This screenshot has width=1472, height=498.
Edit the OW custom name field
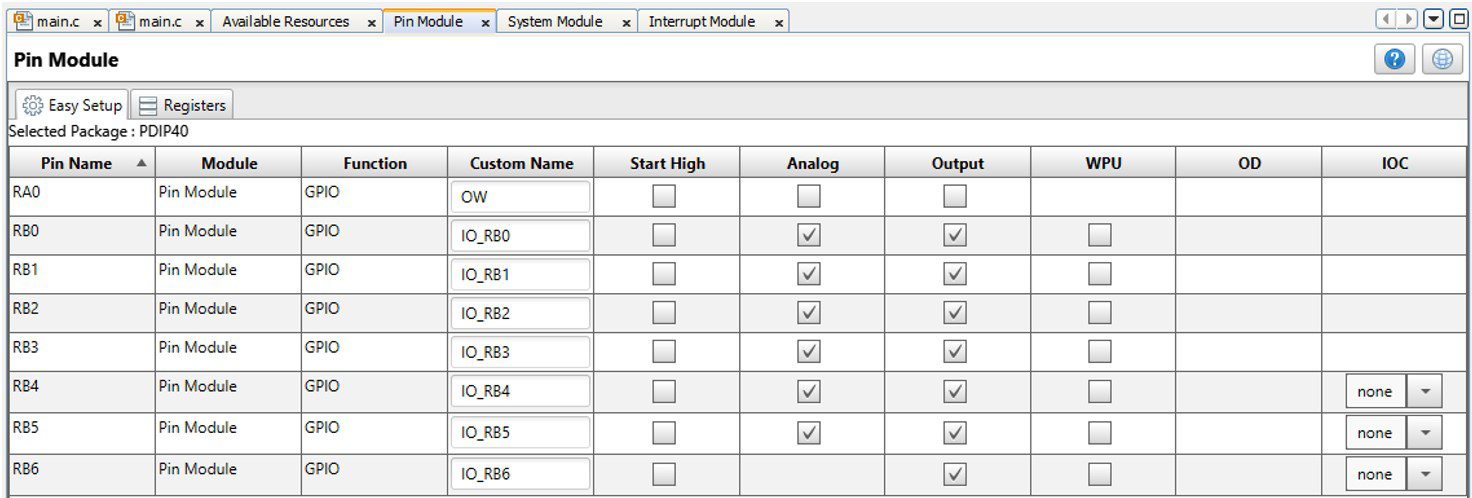[x=520, y=197]
